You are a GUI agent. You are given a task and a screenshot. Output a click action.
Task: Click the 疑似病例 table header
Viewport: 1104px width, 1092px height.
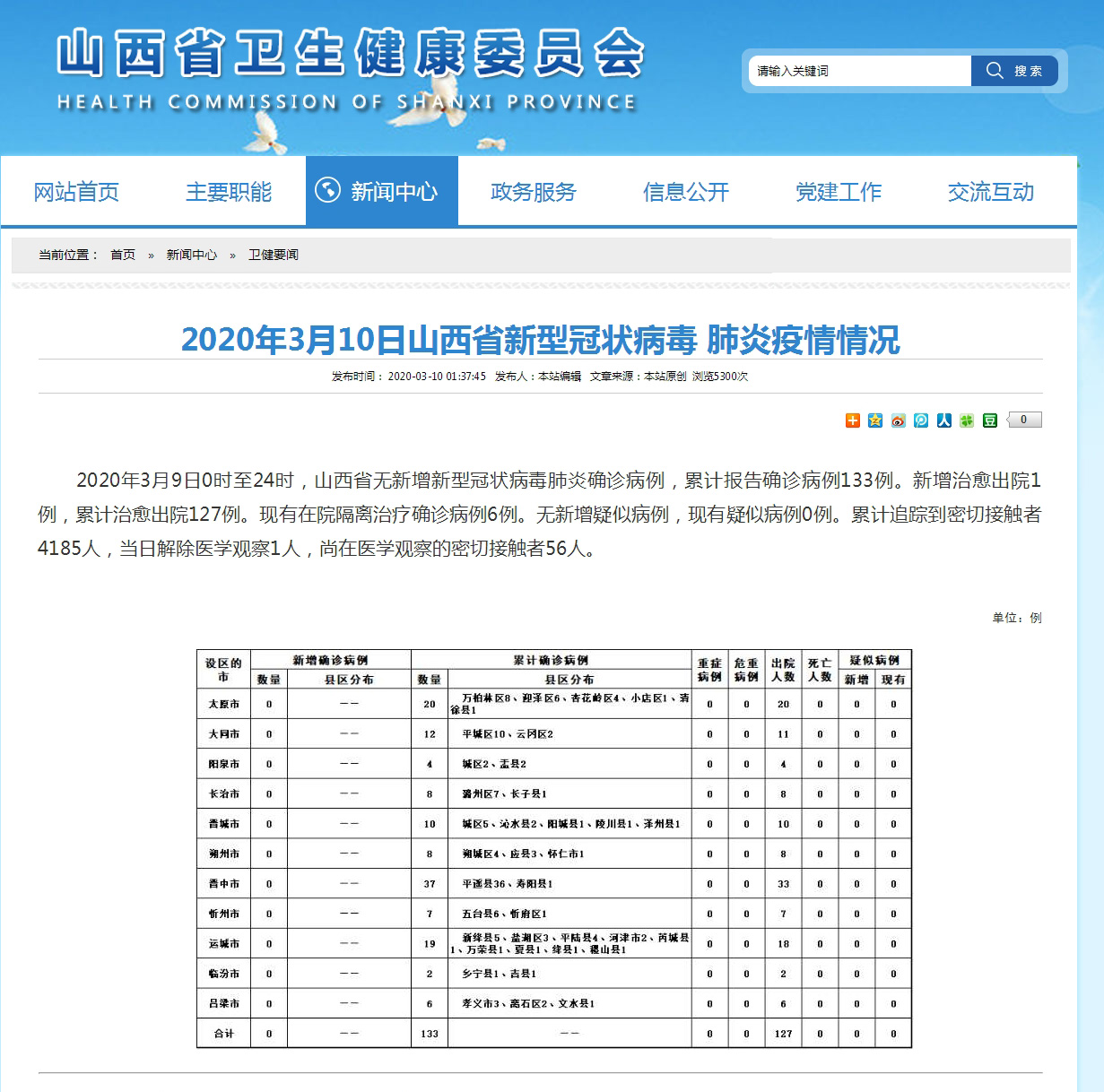click(x=875, y=660)
